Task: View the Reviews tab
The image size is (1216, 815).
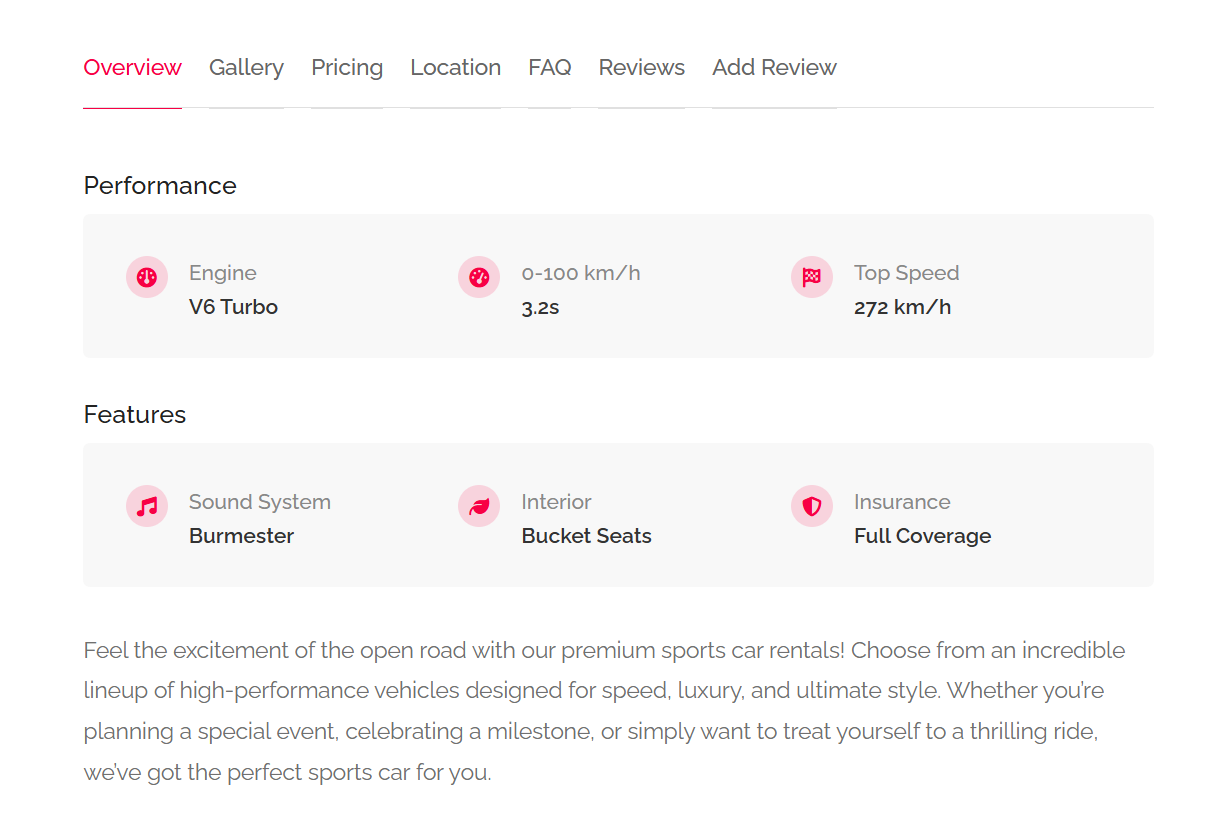Action: coord(641,68)
